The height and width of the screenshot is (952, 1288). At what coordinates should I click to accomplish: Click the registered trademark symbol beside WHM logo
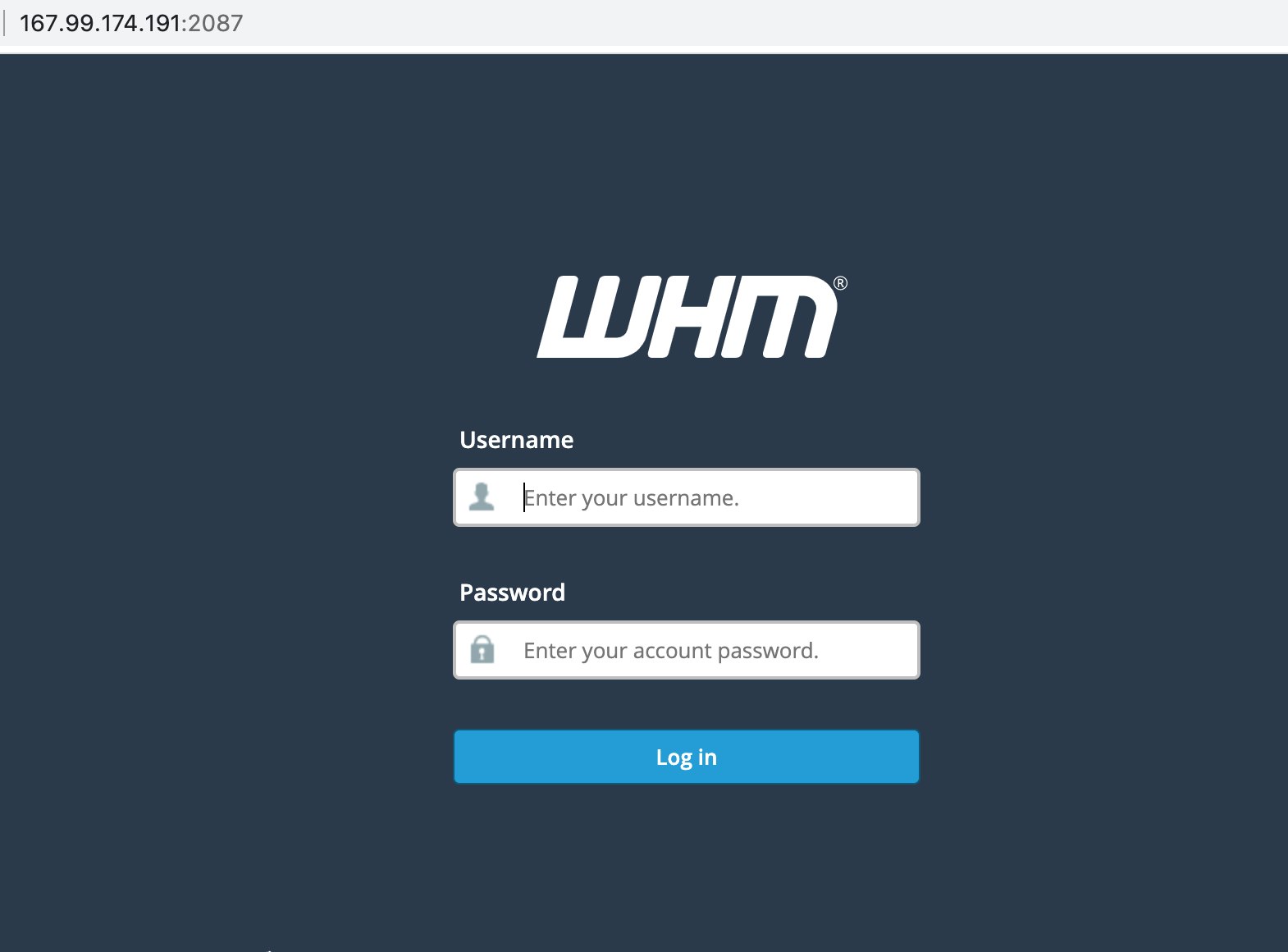(x=840, y=283)
